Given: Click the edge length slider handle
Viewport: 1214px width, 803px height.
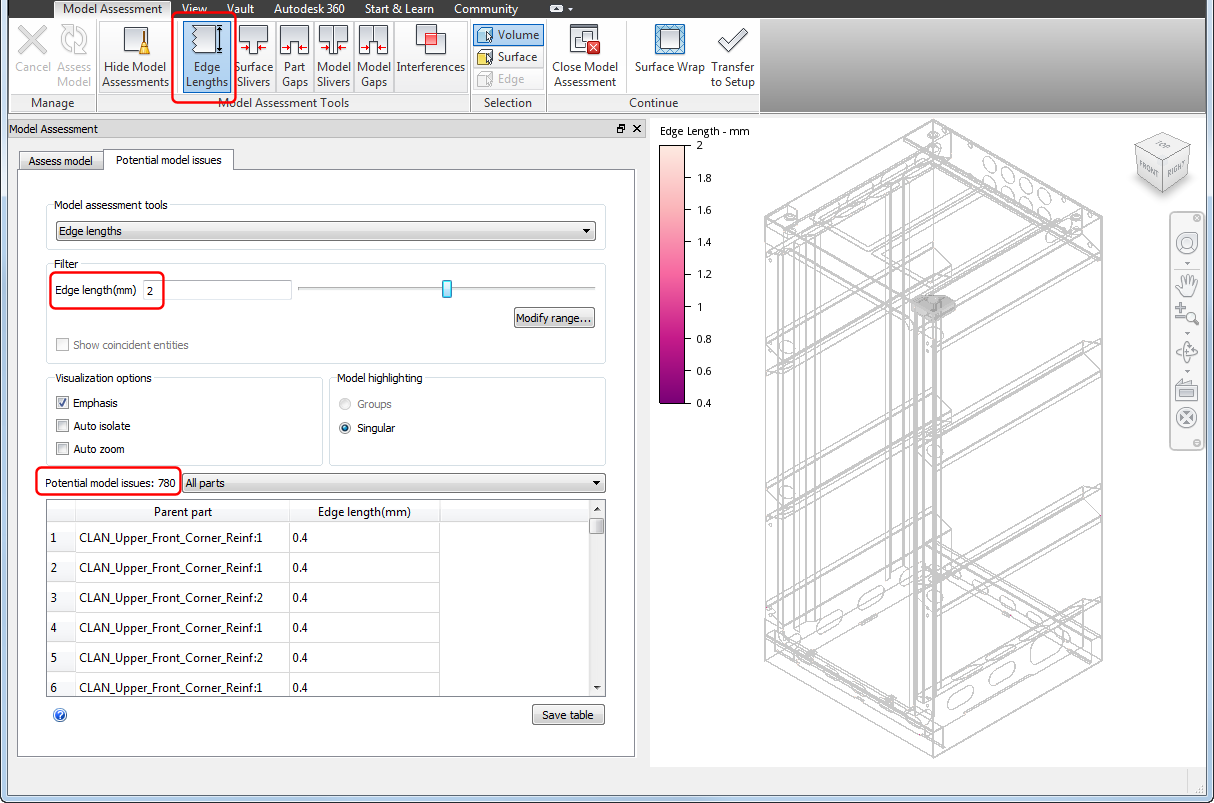Looking at the screenshot, I should click(447, 289).
